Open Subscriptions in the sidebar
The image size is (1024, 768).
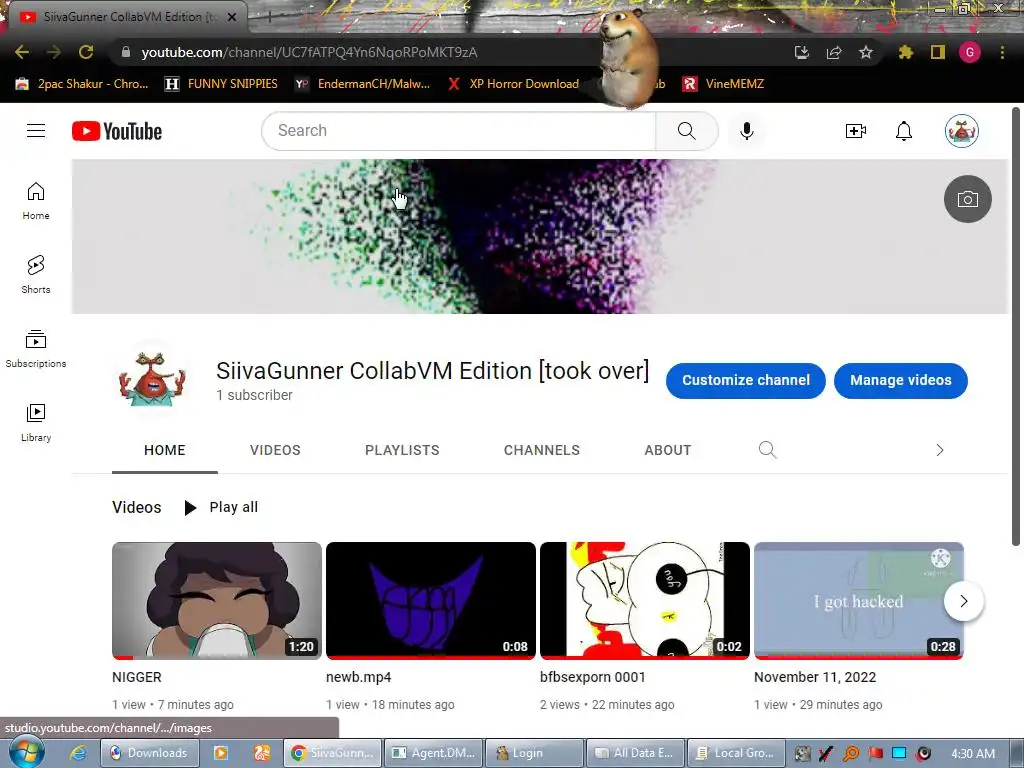[36, 349]
